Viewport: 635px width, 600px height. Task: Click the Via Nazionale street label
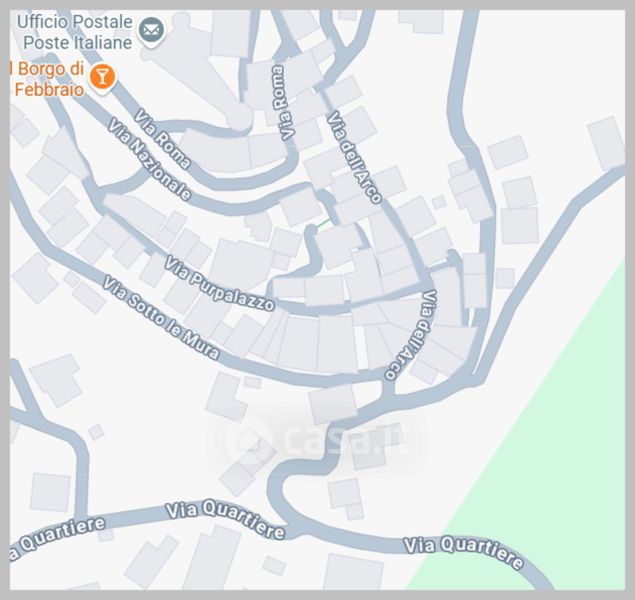(149, 160)
